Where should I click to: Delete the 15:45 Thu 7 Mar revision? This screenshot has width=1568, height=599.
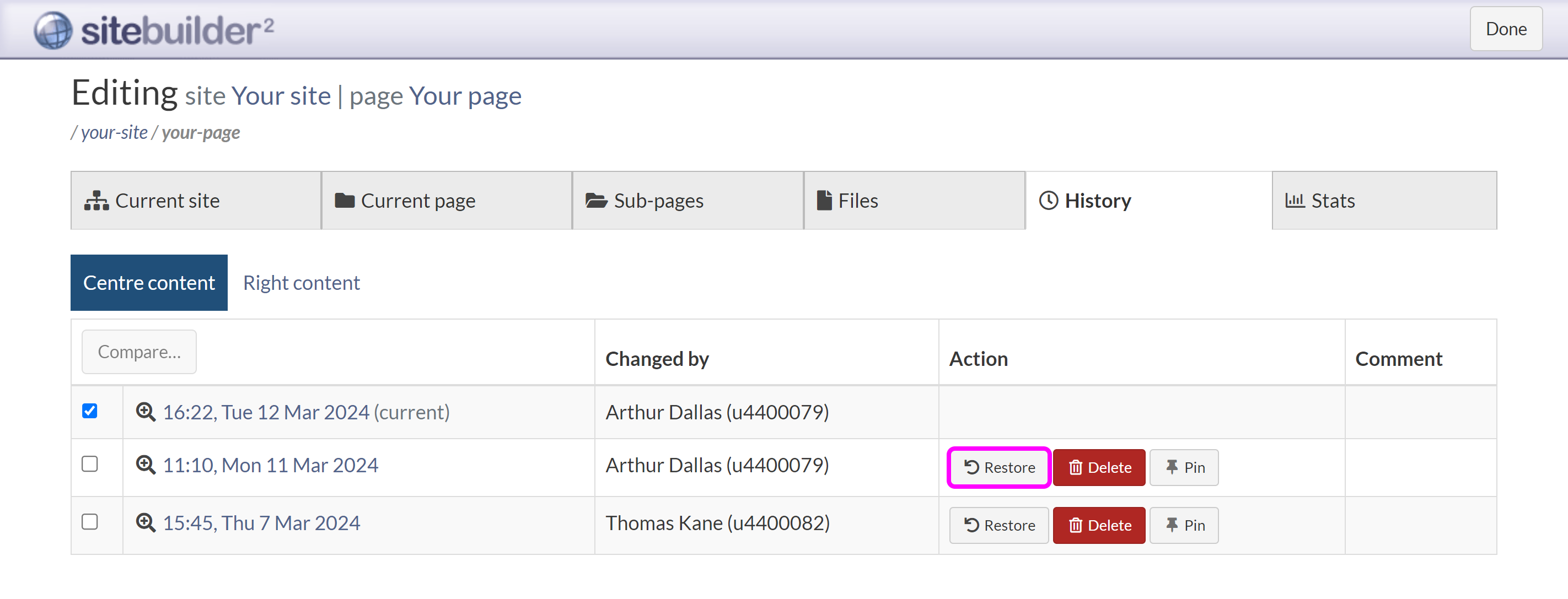pyautogui.click(x=1099, y=525)
